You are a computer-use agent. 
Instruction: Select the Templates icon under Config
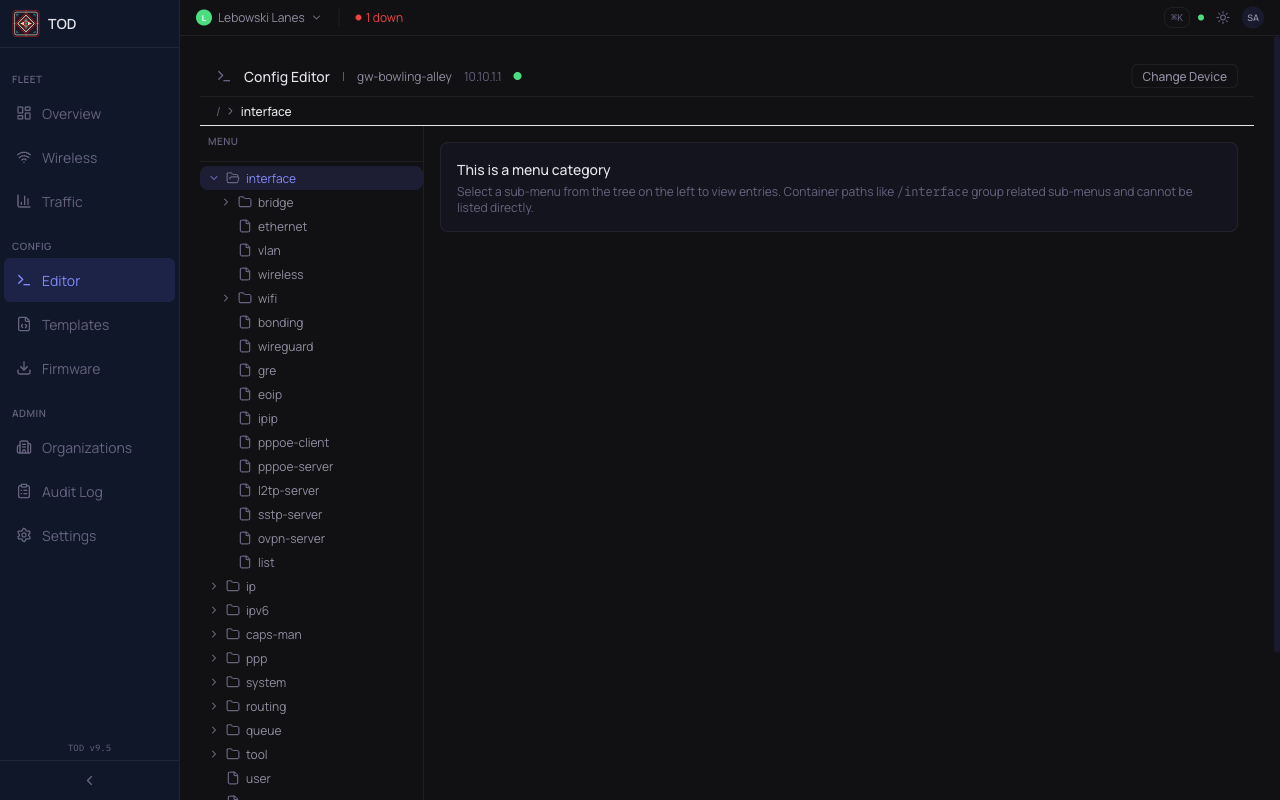[23, 324]
